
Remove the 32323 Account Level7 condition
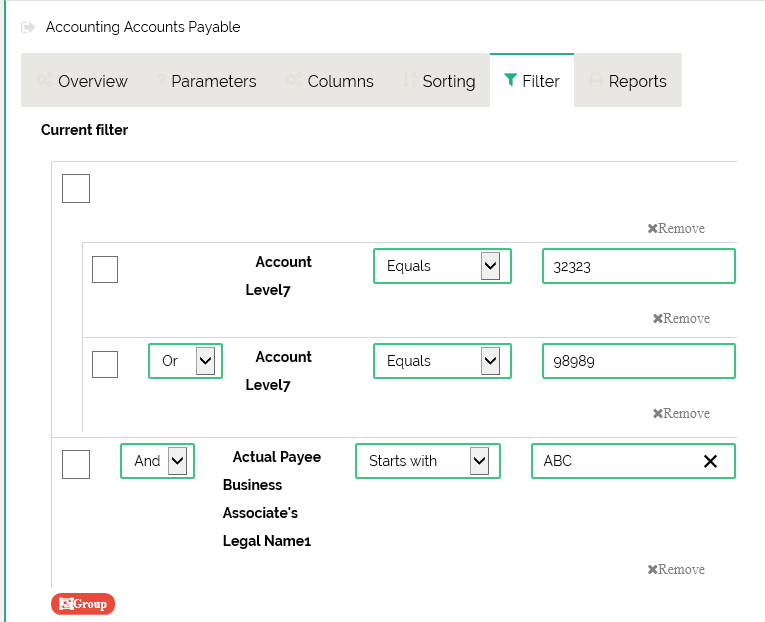[681, 319]
